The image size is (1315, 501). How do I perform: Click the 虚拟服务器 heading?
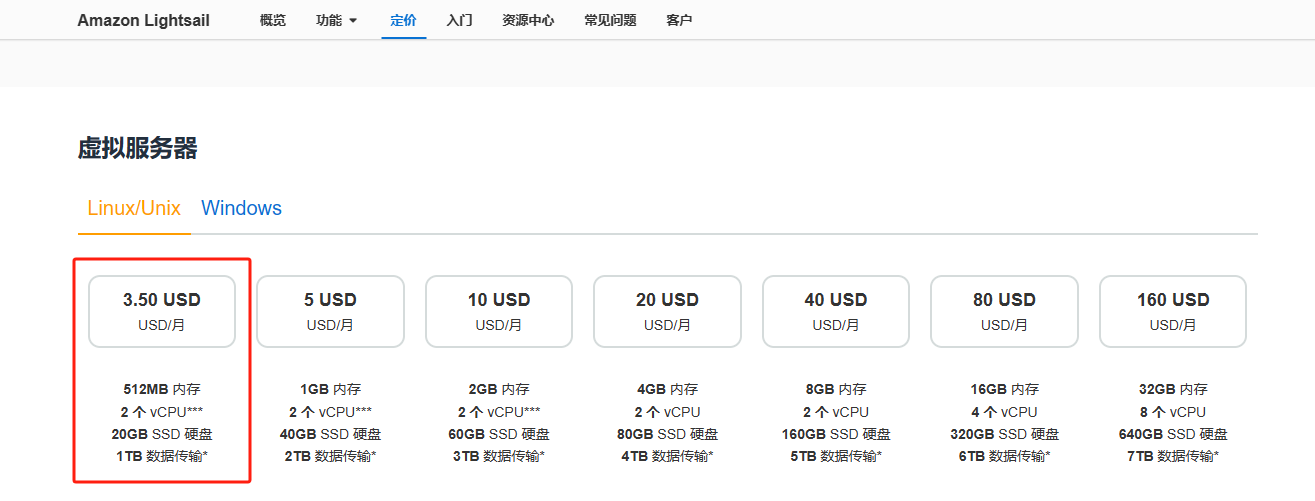[137, 149]
